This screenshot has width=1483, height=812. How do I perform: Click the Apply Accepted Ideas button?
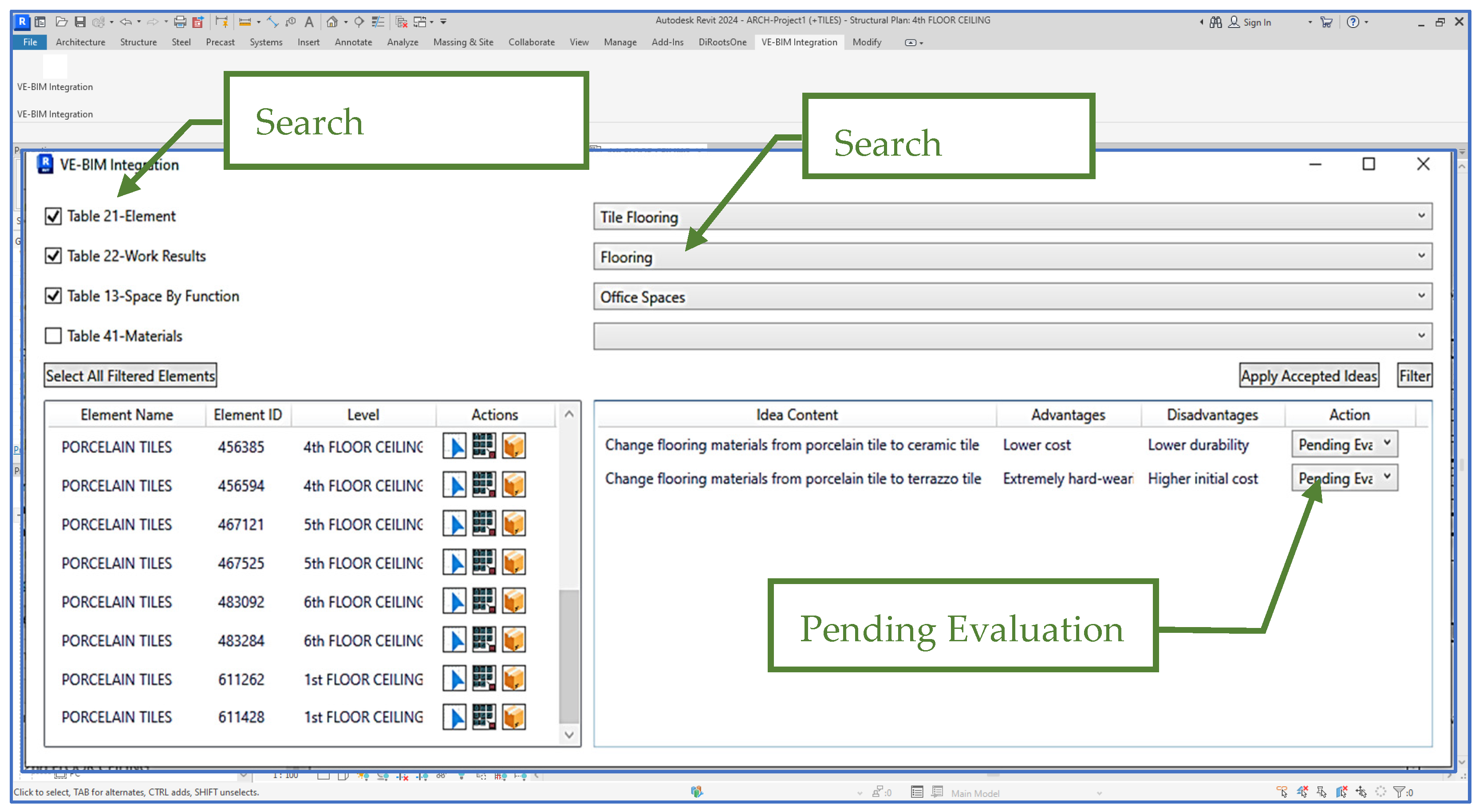pyautogui.click(x=1308, y=376)
